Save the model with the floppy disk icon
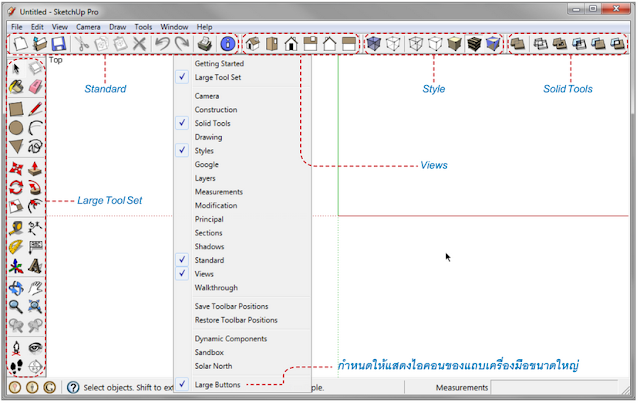Image resolution: width=640 pixels, height=403 pixels. tap(59, 44)
